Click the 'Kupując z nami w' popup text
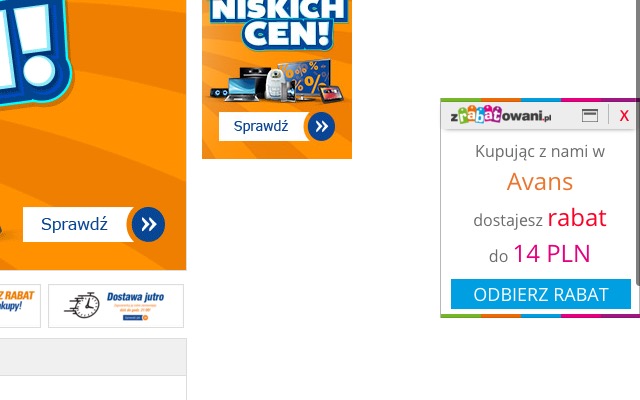 pos(540,152)
